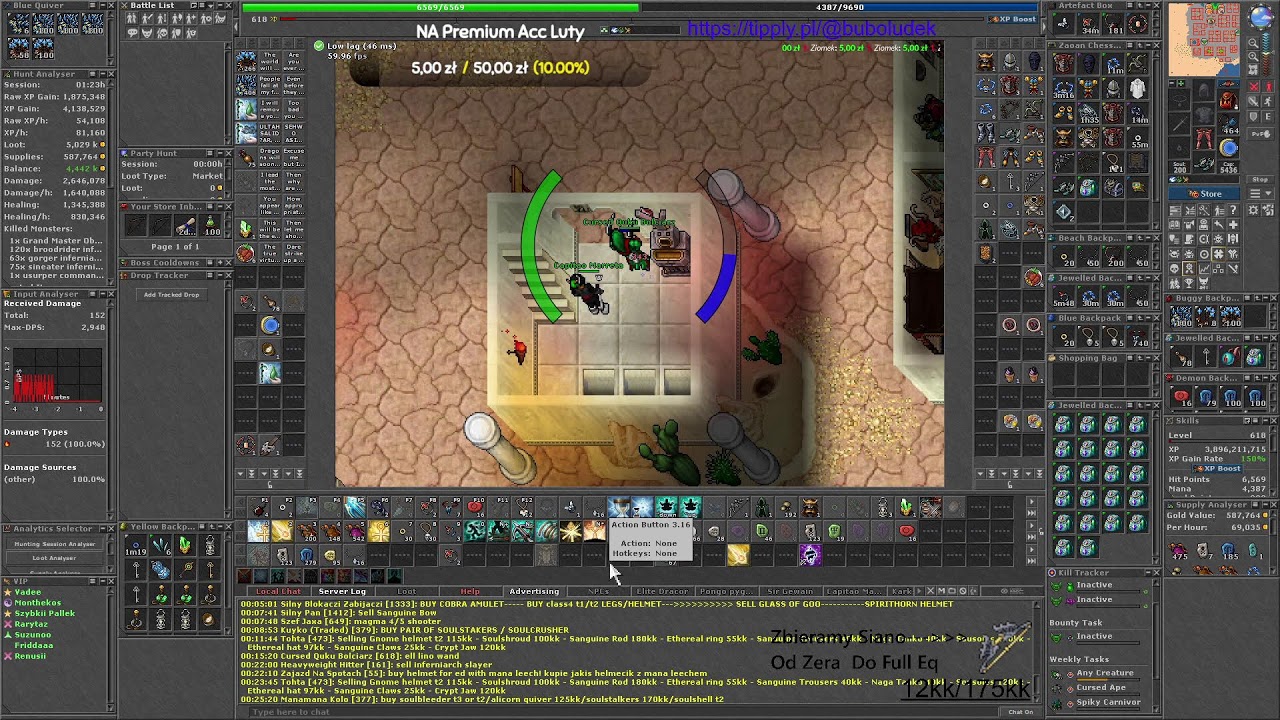This screenshot has height=720, width=1280.
Task: Use the F10 red rune action button
Action: (476, 507)
